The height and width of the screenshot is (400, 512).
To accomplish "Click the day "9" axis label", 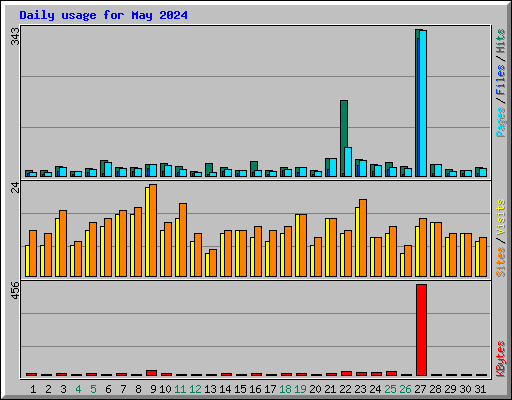I will [153, 389].
